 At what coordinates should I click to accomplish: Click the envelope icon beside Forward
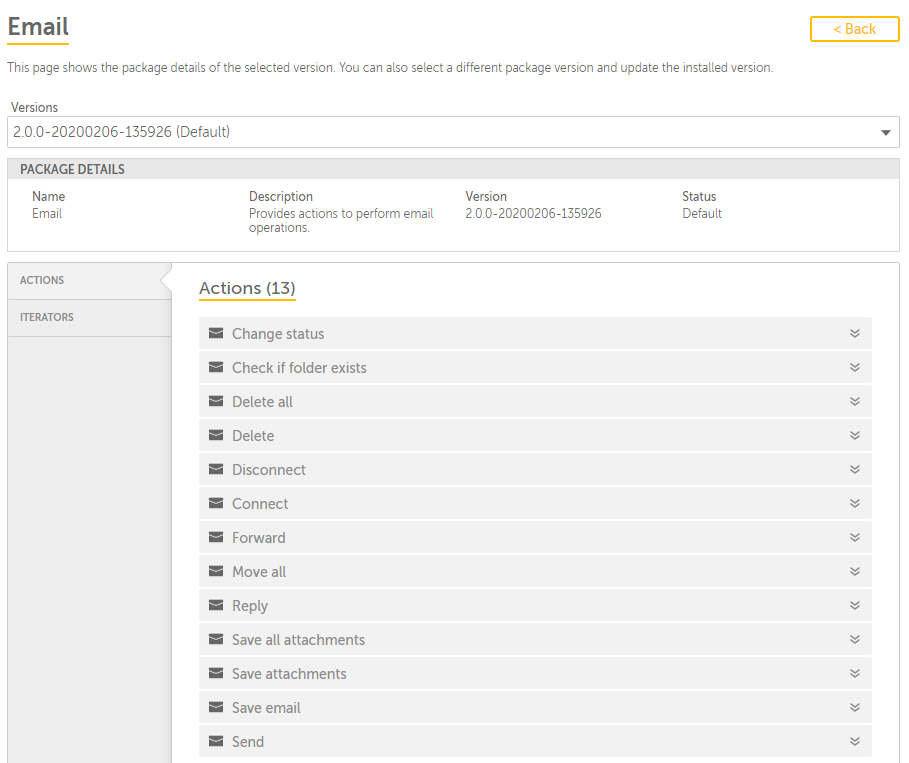tap(216, 537)
